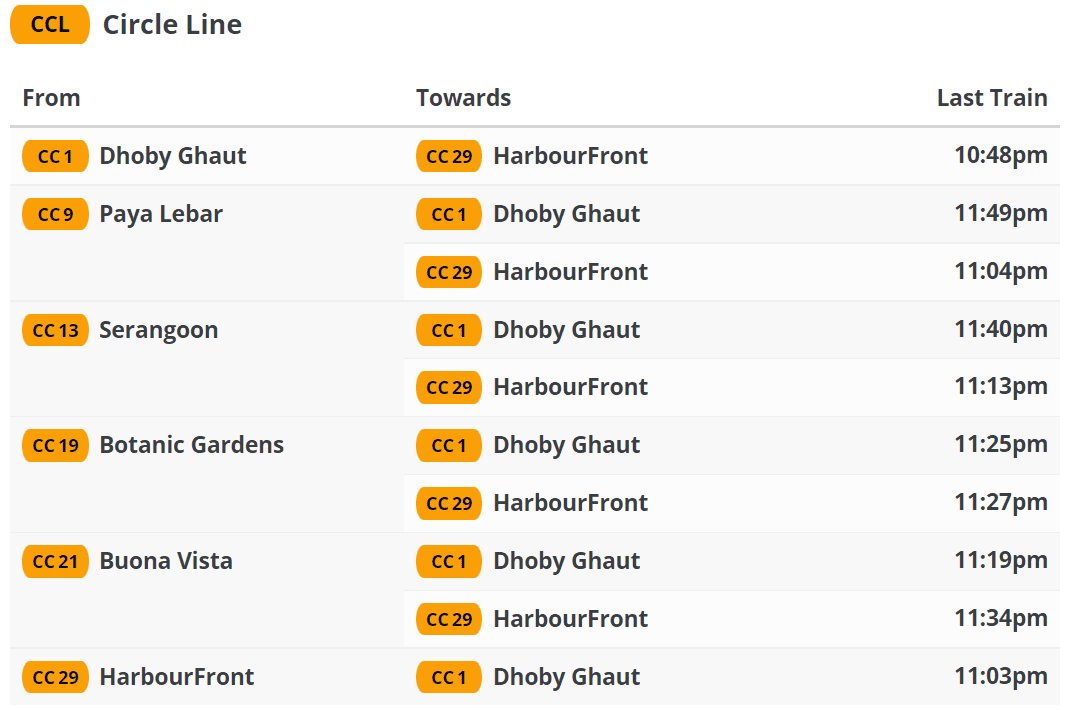Click CC1 badge beside Dhoby Ghaut origin
1073x710 pixels.
pos(55,156)
